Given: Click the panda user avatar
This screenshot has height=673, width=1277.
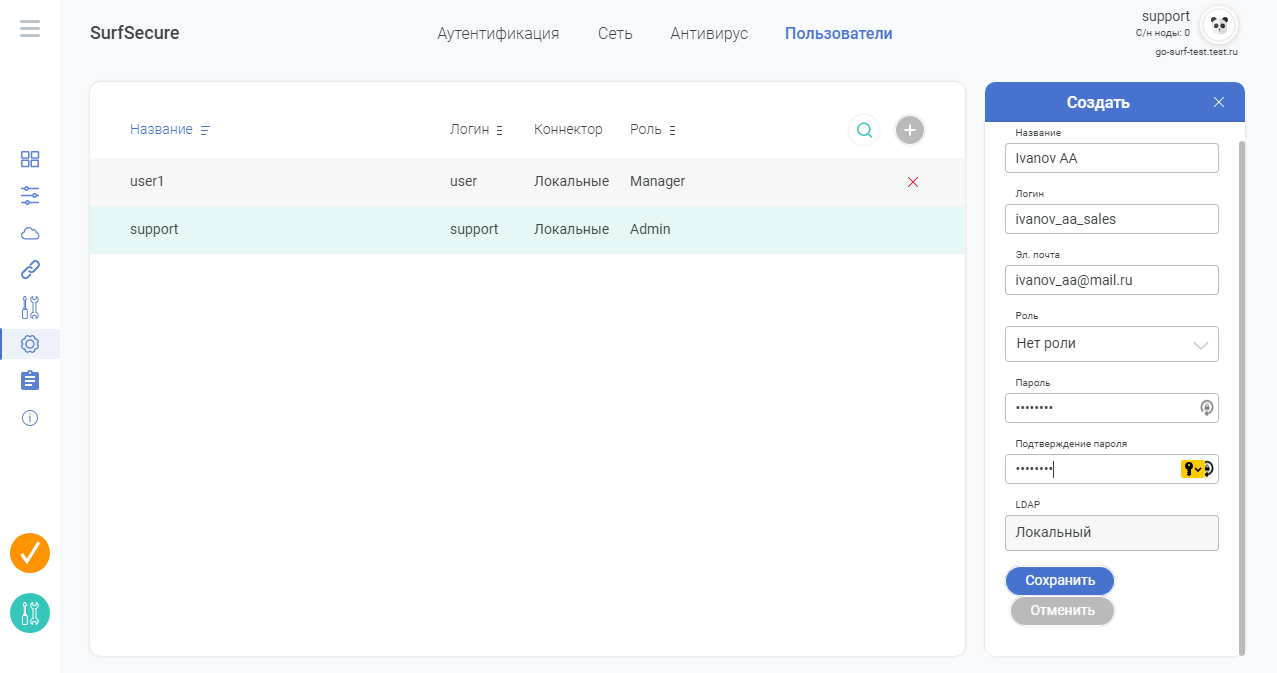Looking at the screenshot, I should pyautogui.click(x=1219, y=25).
